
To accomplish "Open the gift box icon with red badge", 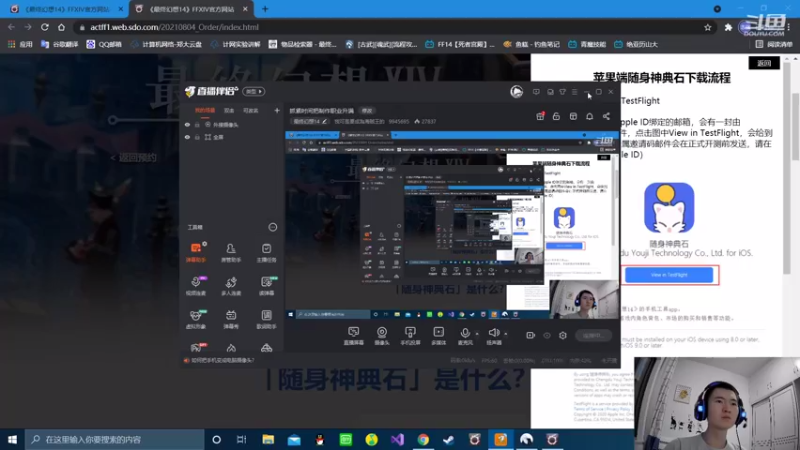I will (540, 116).
